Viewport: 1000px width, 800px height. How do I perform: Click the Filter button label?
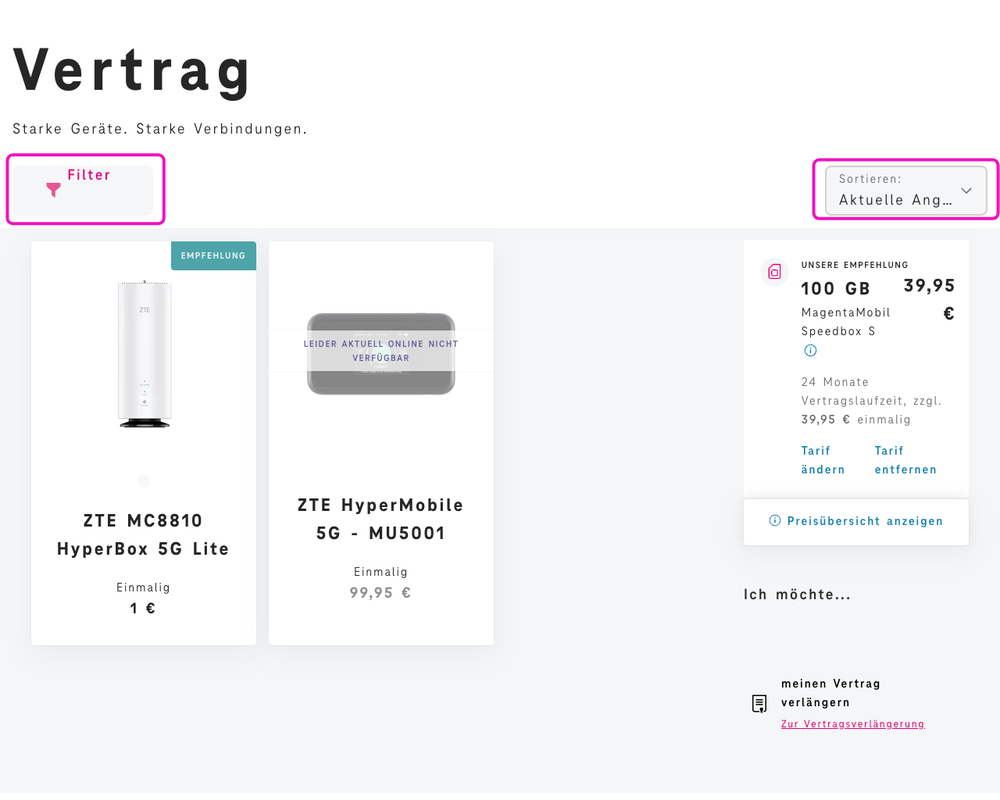(x=87, y=174)
